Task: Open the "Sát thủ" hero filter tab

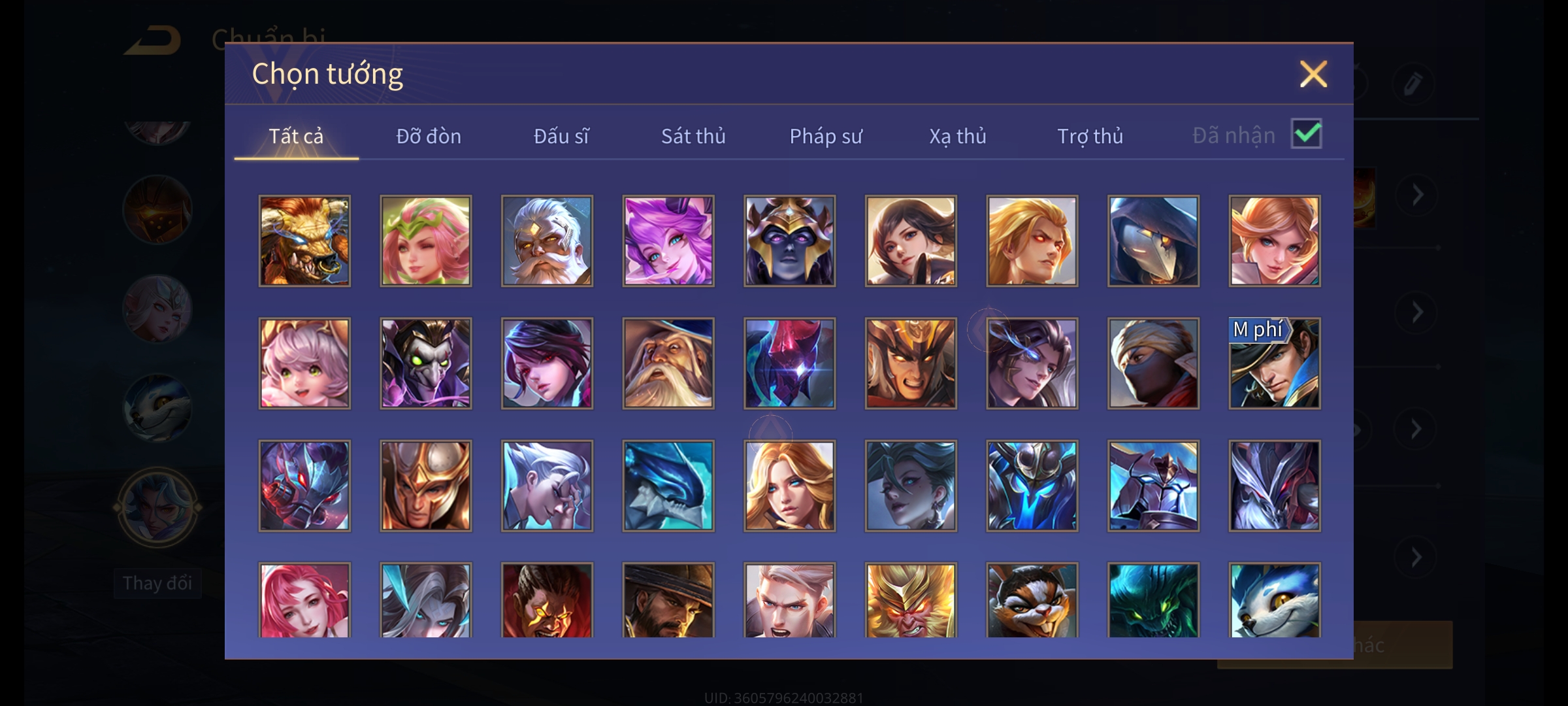Action: coord(693,136)
